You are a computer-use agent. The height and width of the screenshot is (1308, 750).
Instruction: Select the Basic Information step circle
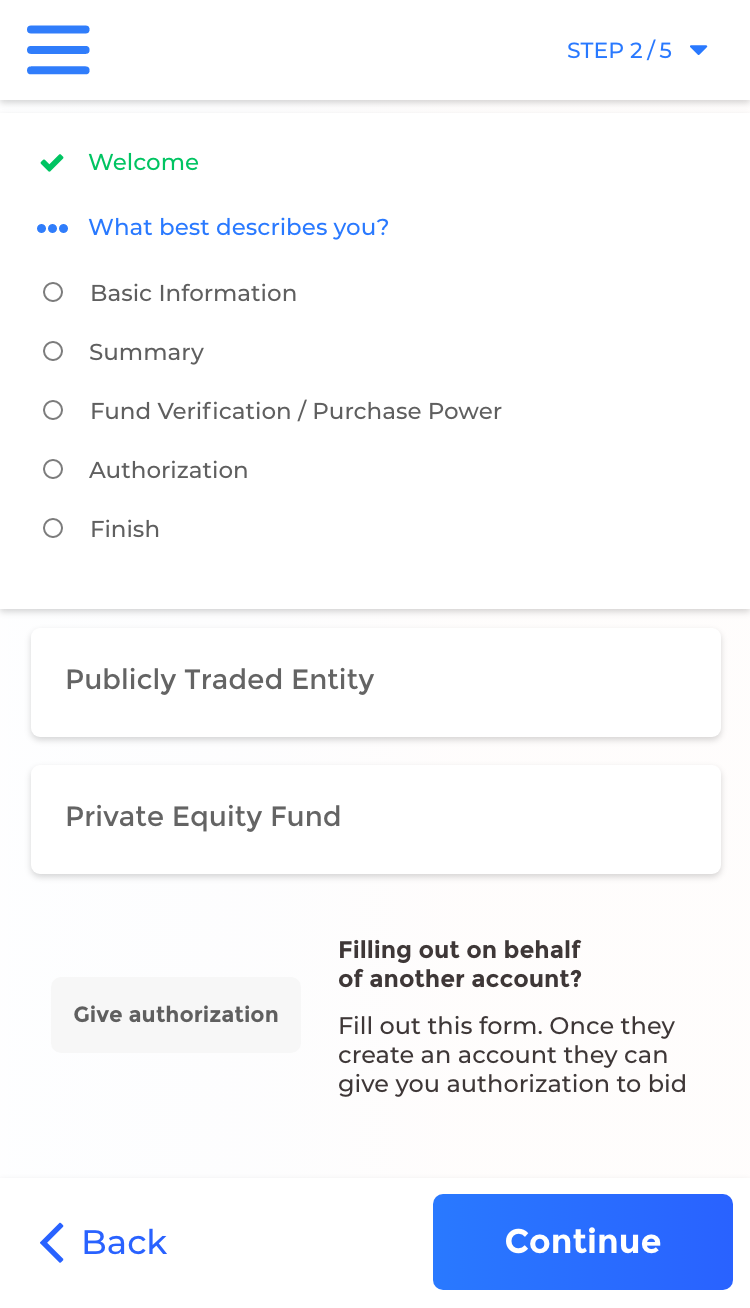click(x=53, y=292)
